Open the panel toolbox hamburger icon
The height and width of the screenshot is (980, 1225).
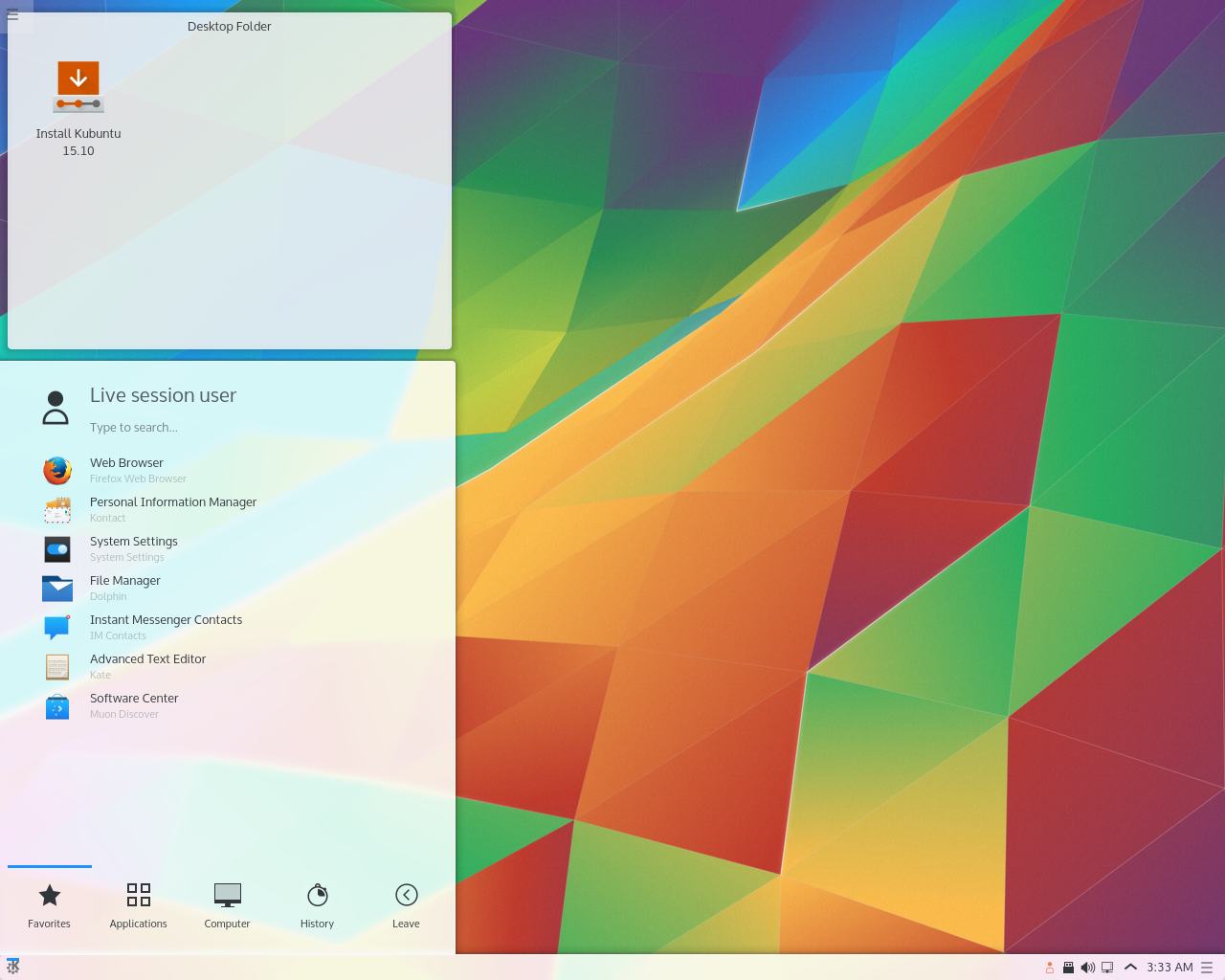(x=1207, y=968)
